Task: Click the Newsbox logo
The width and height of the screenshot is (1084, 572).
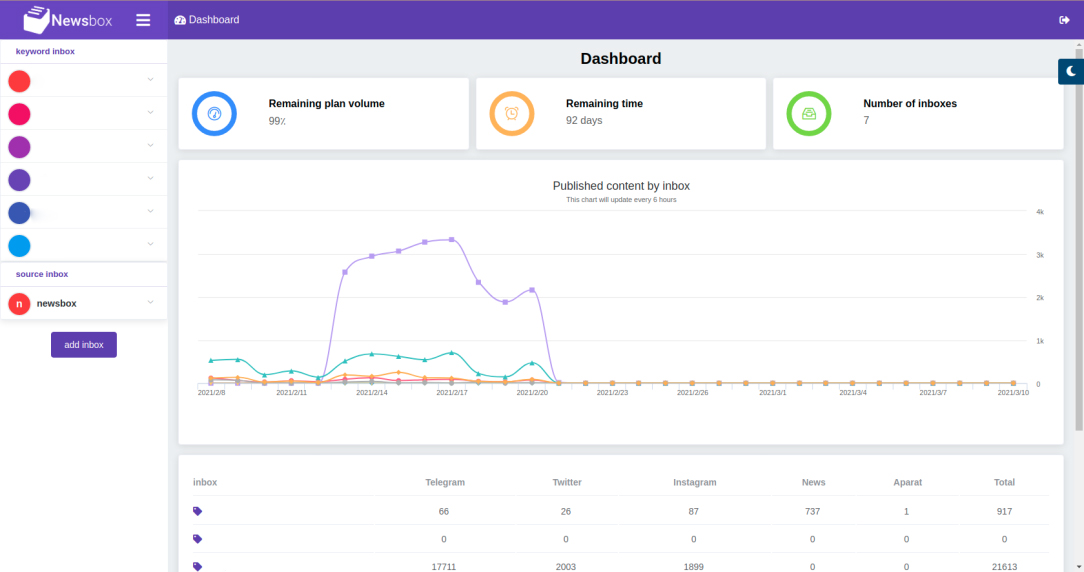Action: [67, 20]
